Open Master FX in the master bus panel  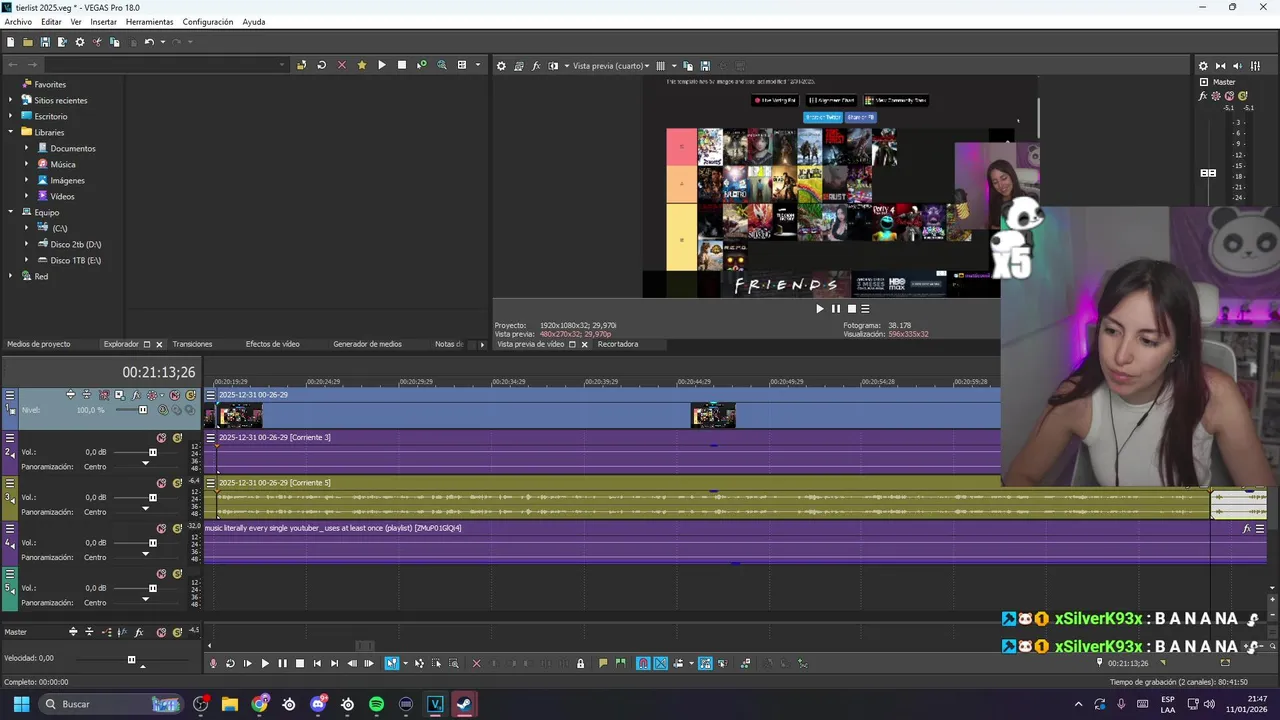click(x=1203, y=97)
